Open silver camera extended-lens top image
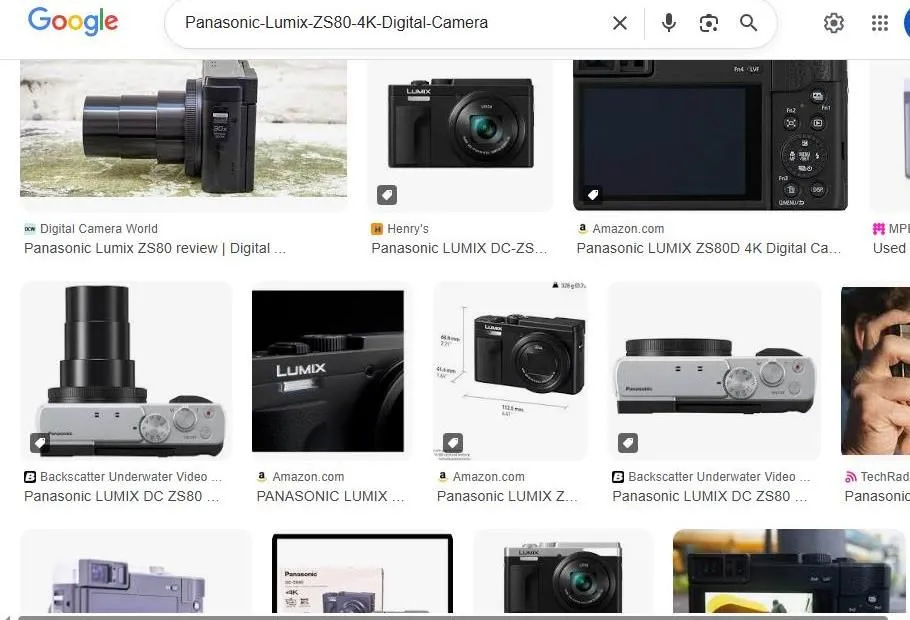Image resolution: width=910 pixels, height=620 pixels. 126,371
